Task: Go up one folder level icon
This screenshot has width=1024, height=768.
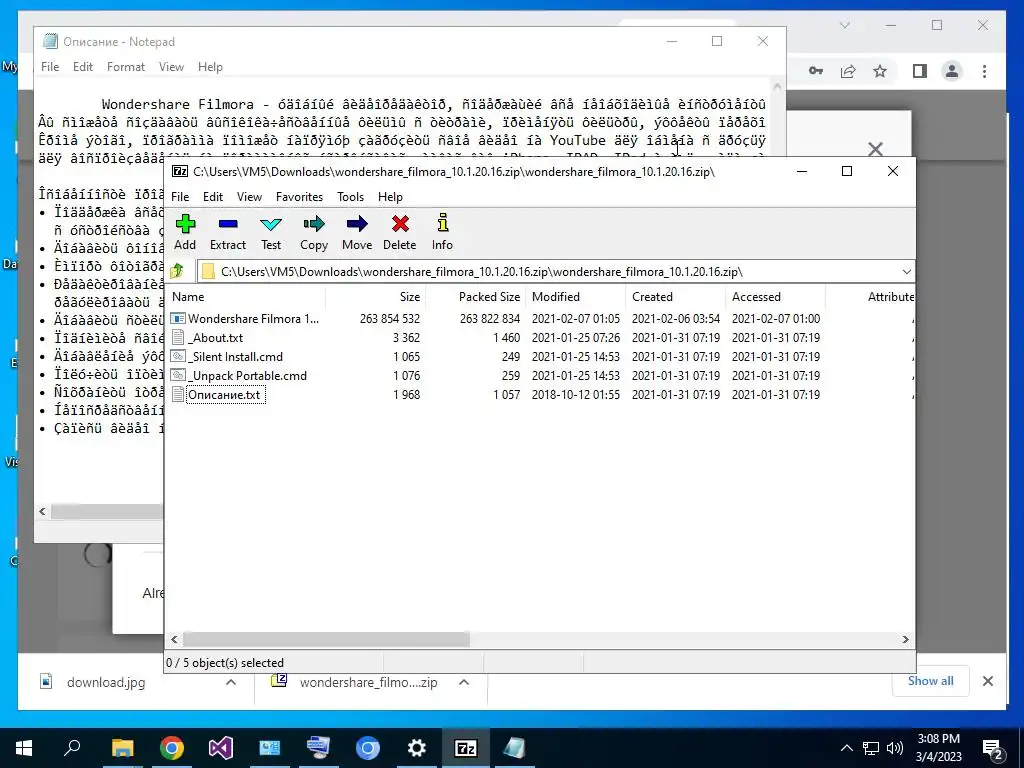Action: pyautogui.click(x=177, y=271)
